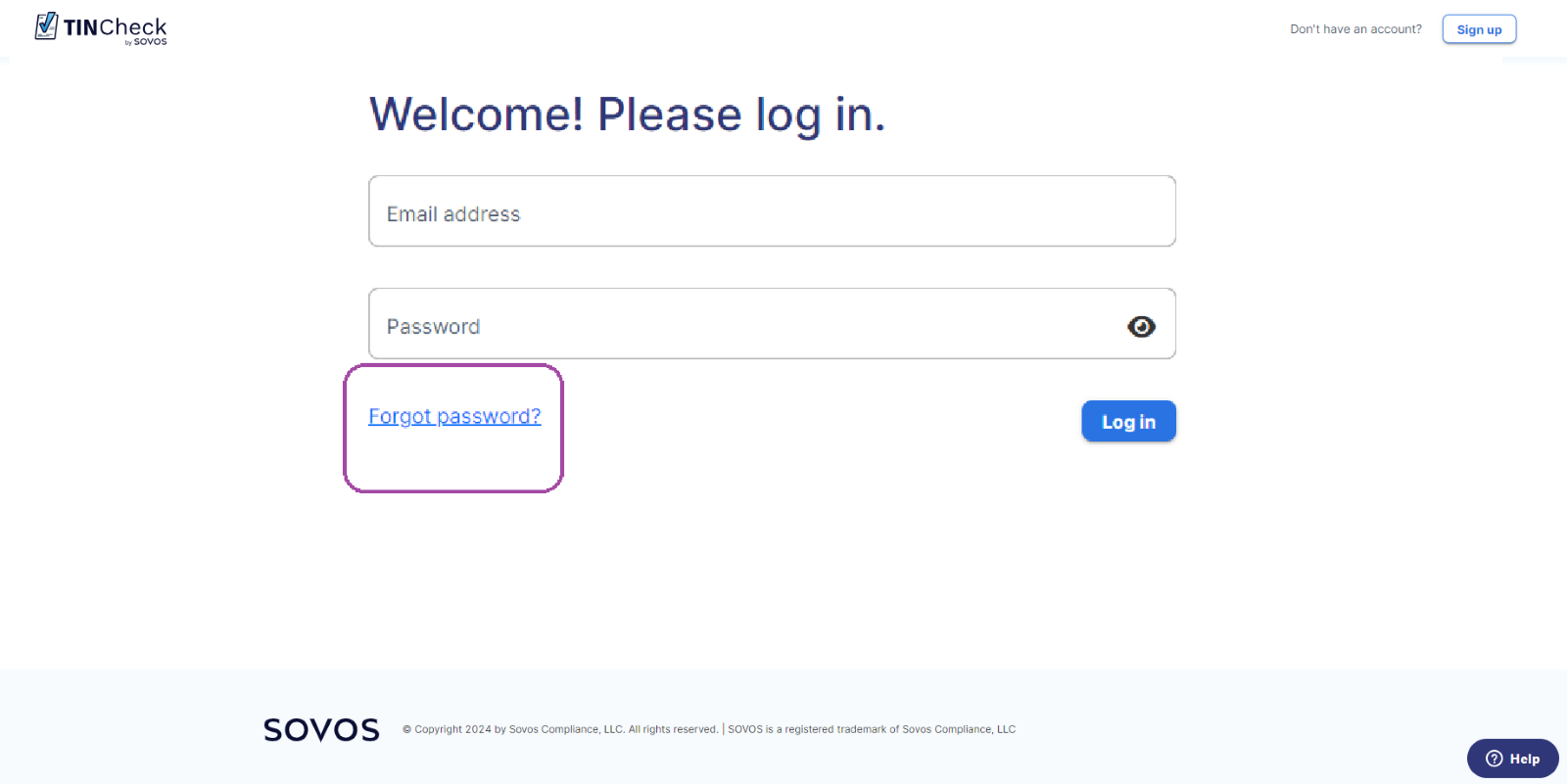Open the Sign up page
The width and height of the screenshot is (1567, 784).
tap(1479, 29)
